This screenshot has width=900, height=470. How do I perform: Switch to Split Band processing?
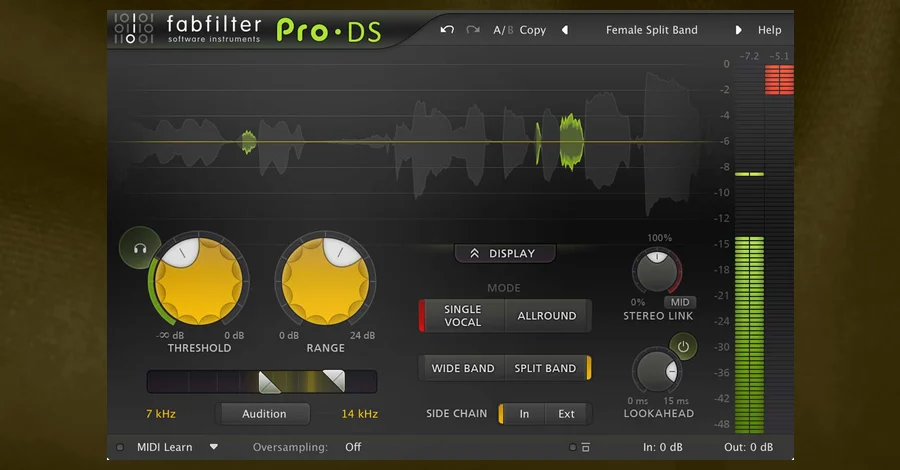546,368
